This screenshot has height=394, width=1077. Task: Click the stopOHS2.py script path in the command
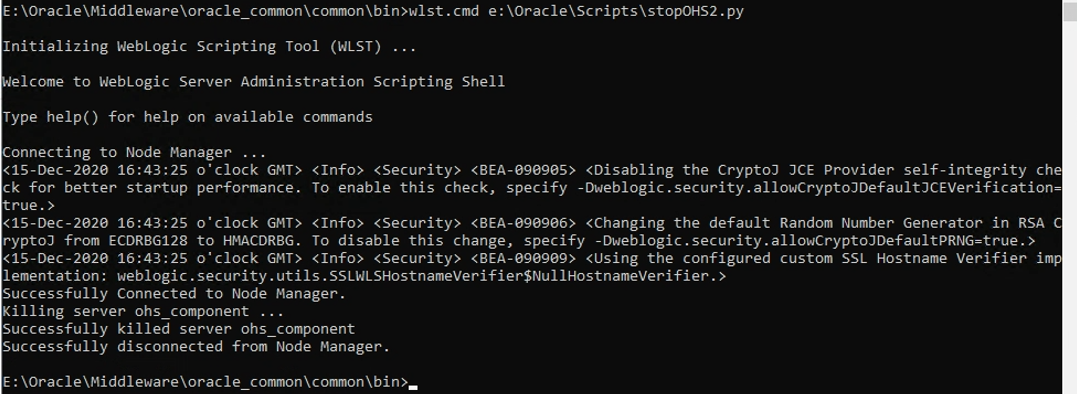pos(617,12)
